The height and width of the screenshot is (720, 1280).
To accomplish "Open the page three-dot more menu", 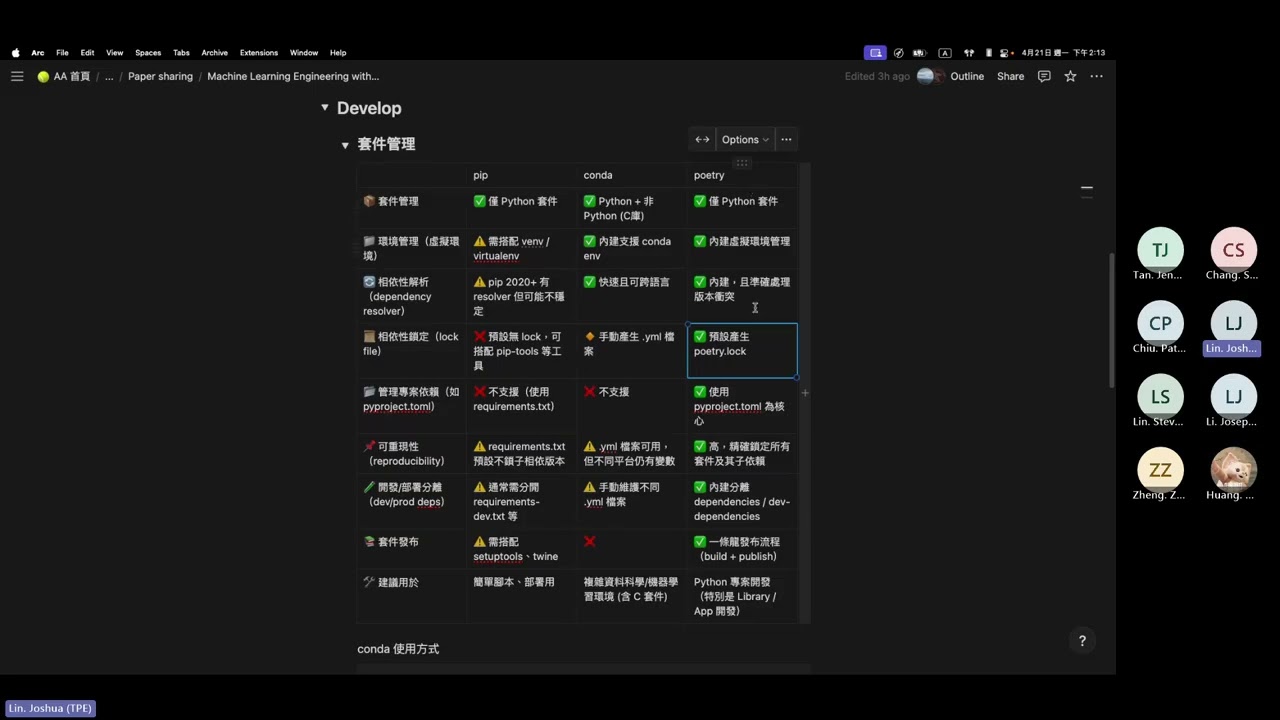I will [x=1096, y=76].
